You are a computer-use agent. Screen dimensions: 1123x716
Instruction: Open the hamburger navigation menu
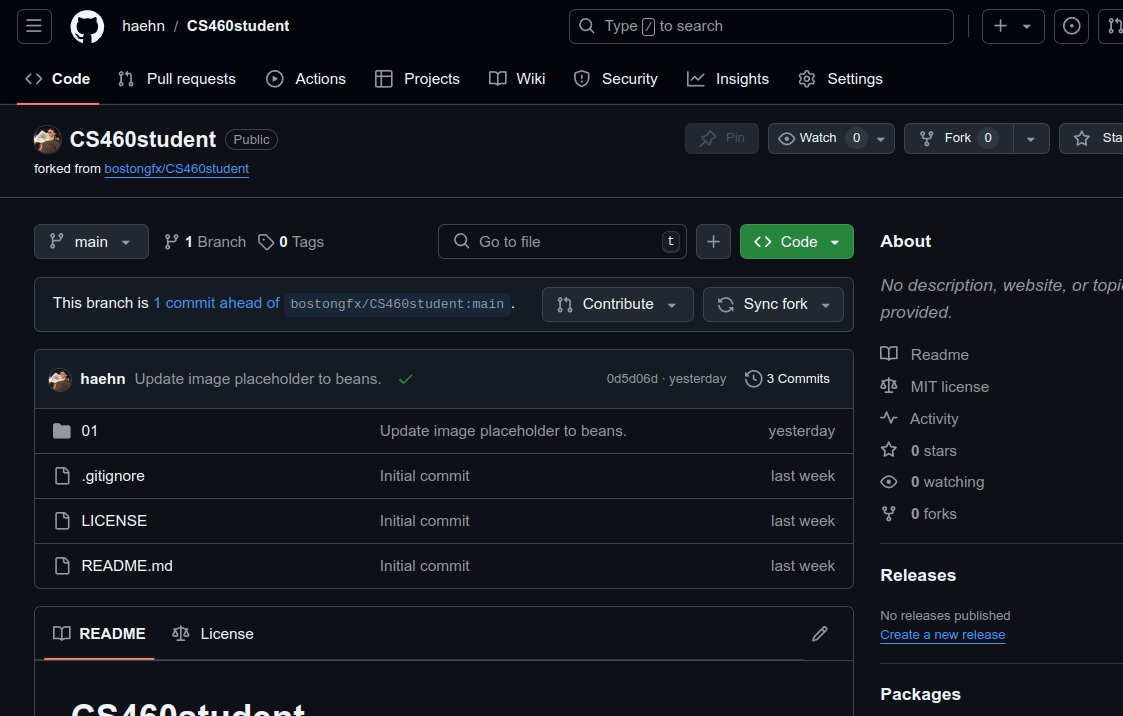[34, 26]
